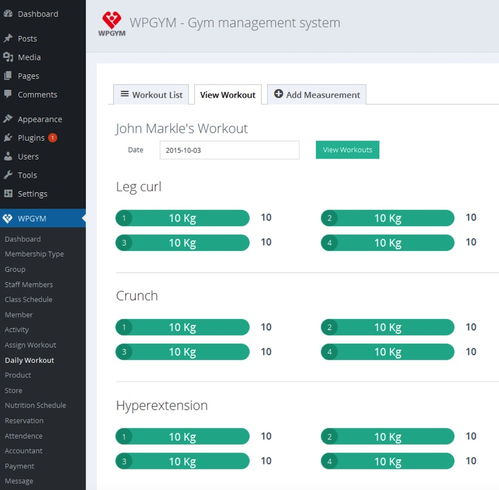The width and height of the screenshot is (499, 490).
Task: Select the WPGYM menu item
Action: [x=43, y=218]
